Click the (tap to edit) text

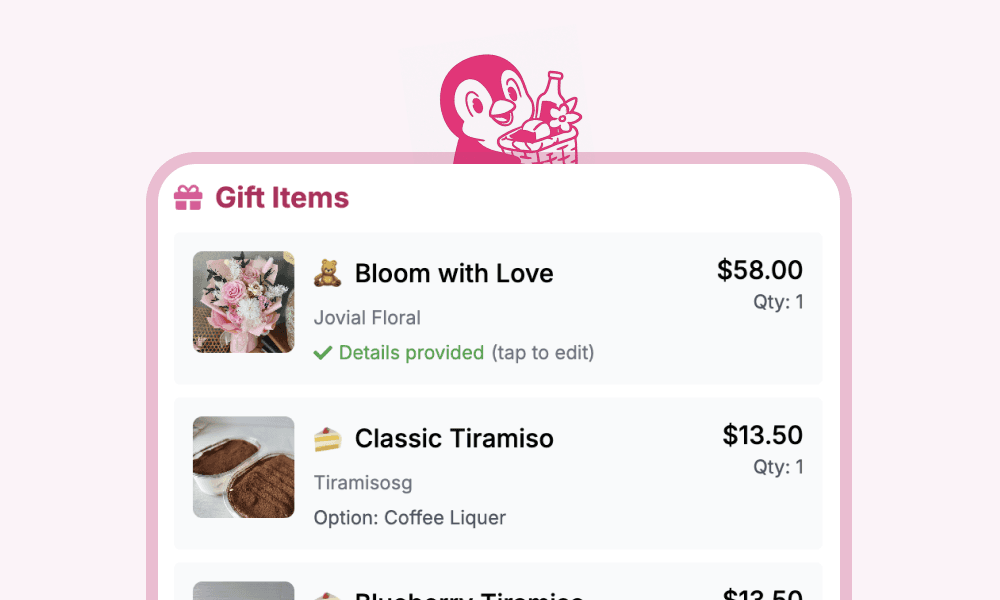(x=543, y=353)
